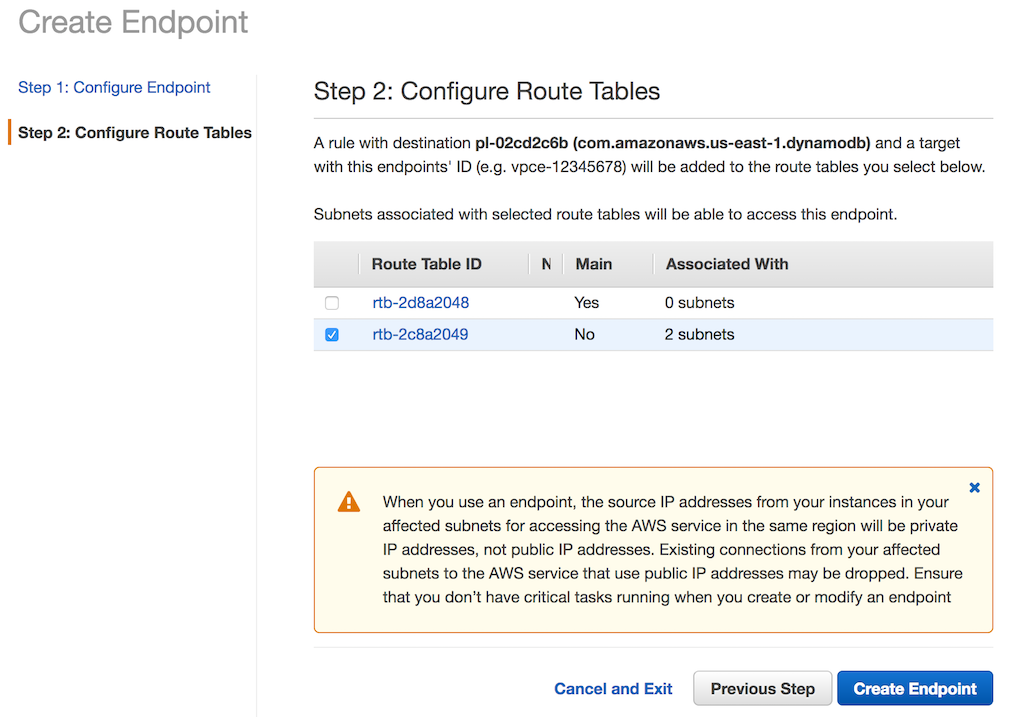Go to Step 1: Configure Endpoint
Viewport: 1024px width, 717px height.
[x=114, y=88]
